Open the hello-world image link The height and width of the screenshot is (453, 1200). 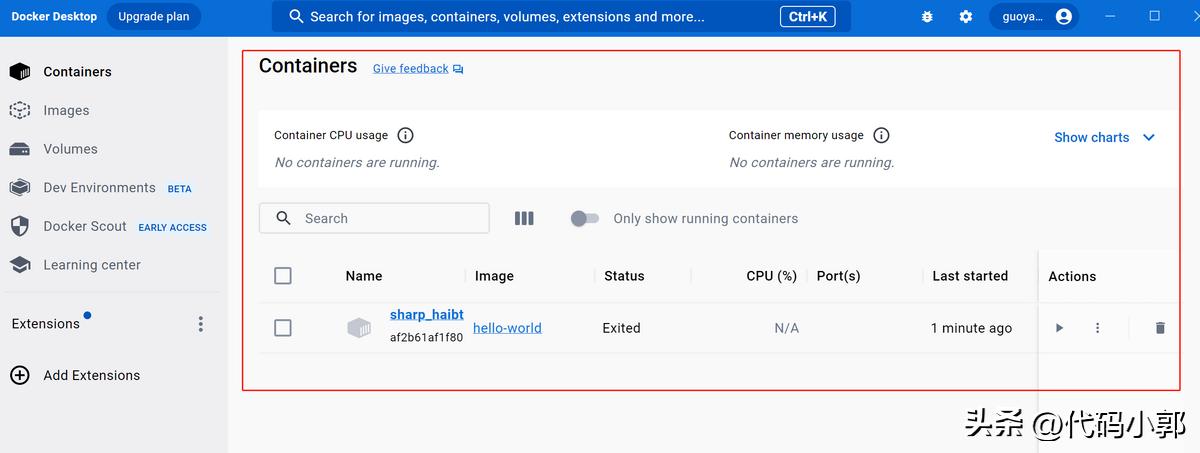click(x=507, y=328)
